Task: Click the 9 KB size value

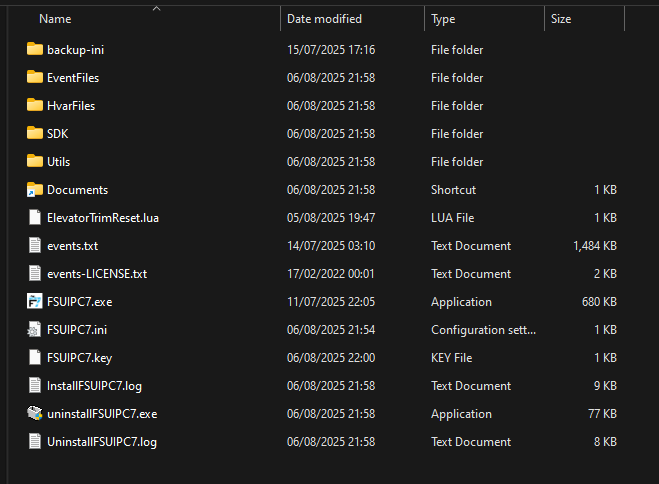Action: tap(605, 386)
